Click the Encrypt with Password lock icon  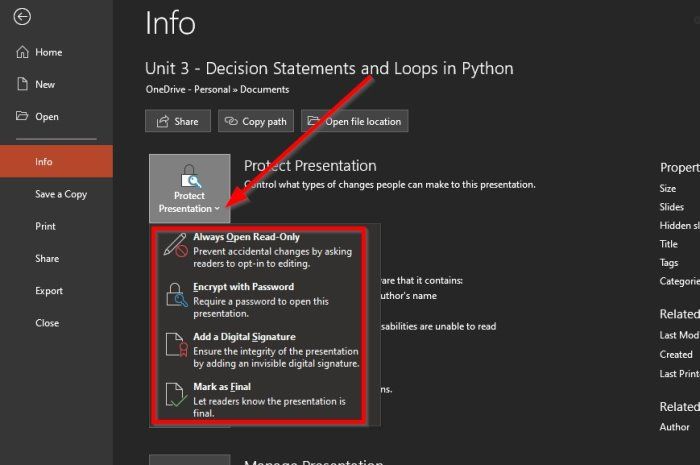[176, 295]
